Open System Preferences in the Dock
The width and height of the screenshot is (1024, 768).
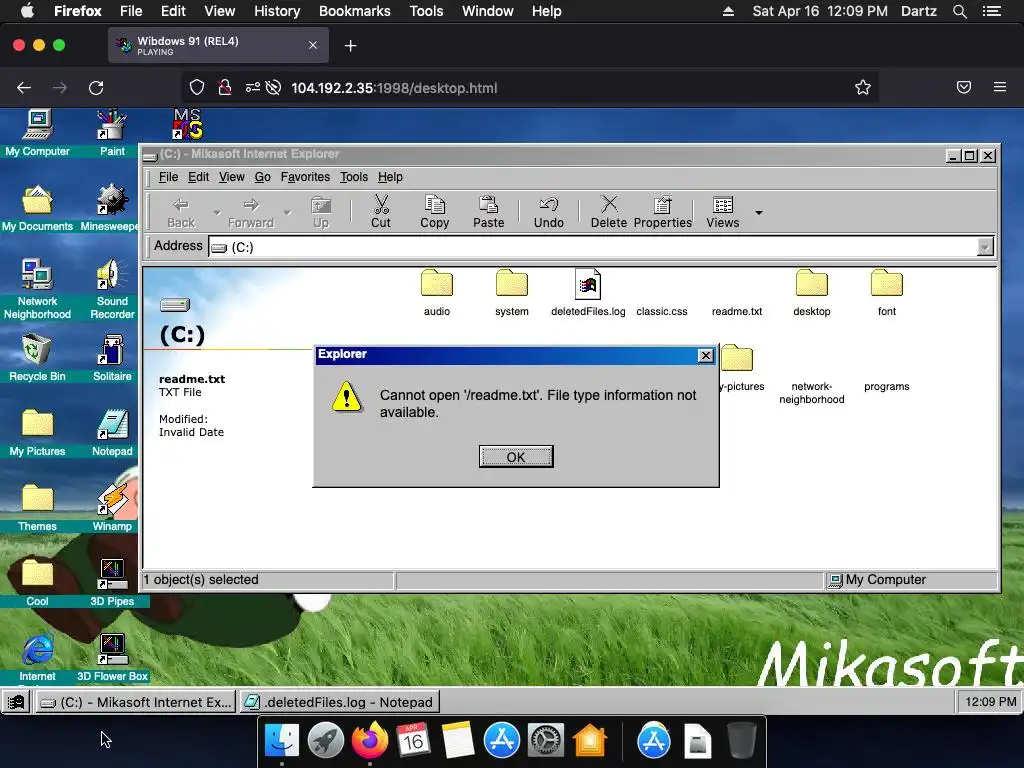(545, 741)
